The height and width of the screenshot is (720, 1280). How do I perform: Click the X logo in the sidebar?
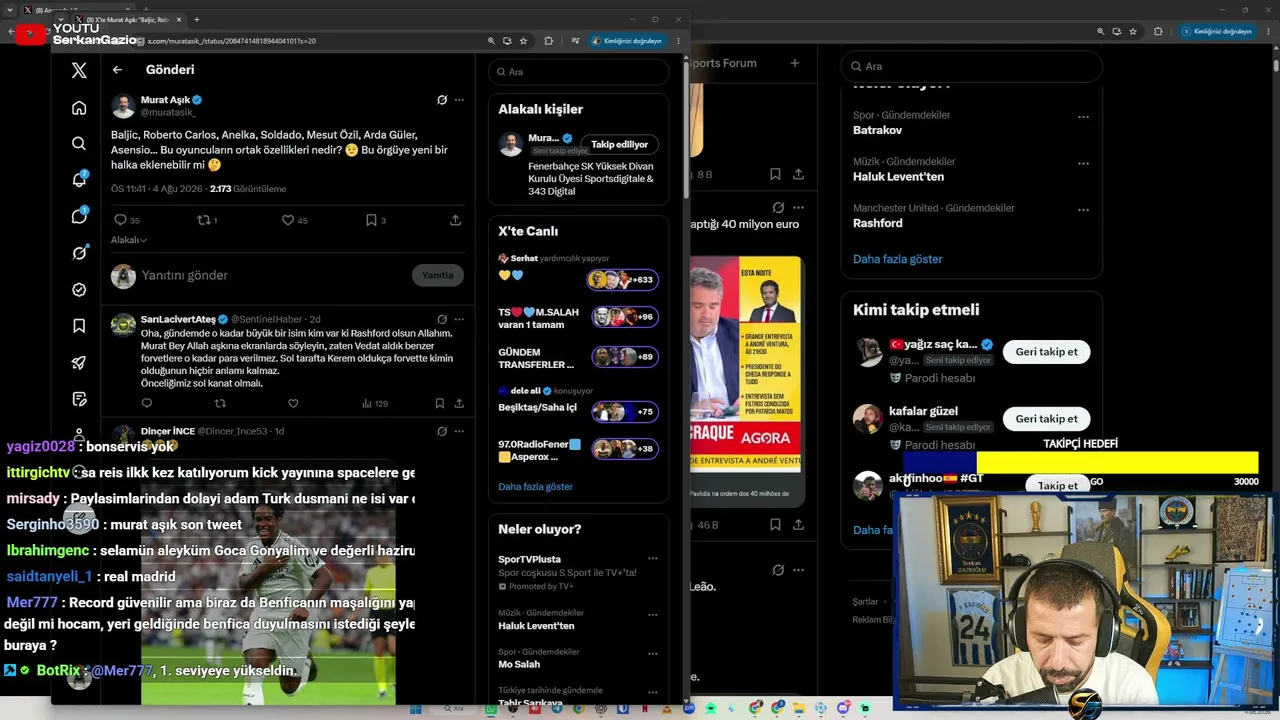pyautogui.click(x=79, y=70)
